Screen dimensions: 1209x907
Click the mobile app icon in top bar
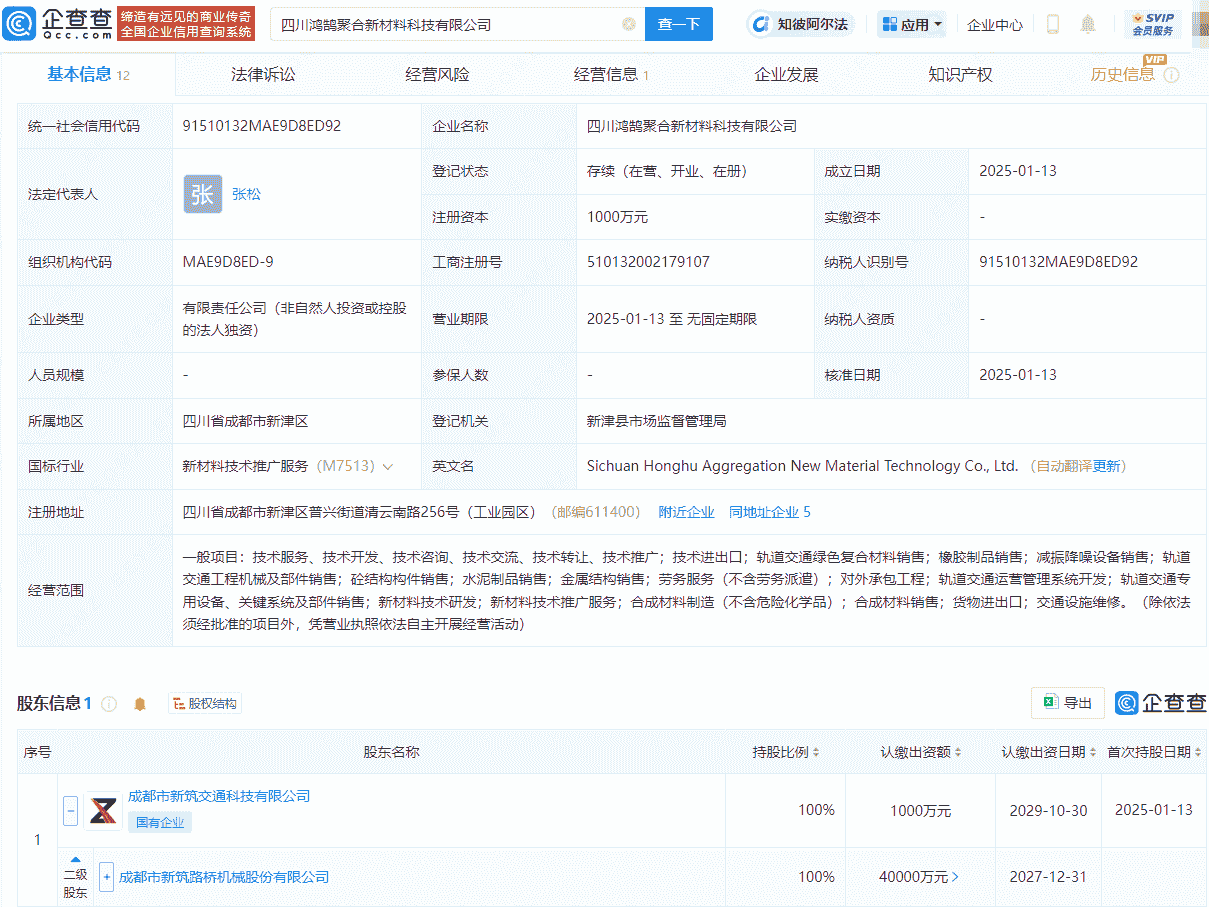(x=1051, y=23)
